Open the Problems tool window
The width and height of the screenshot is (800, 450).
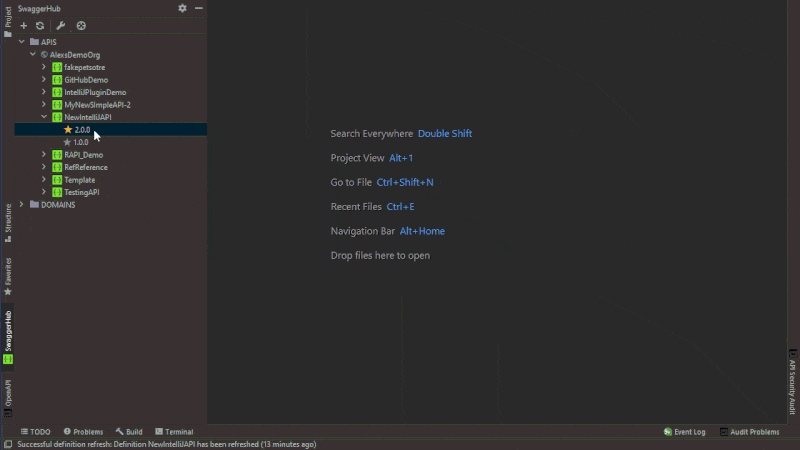(83, 432)
